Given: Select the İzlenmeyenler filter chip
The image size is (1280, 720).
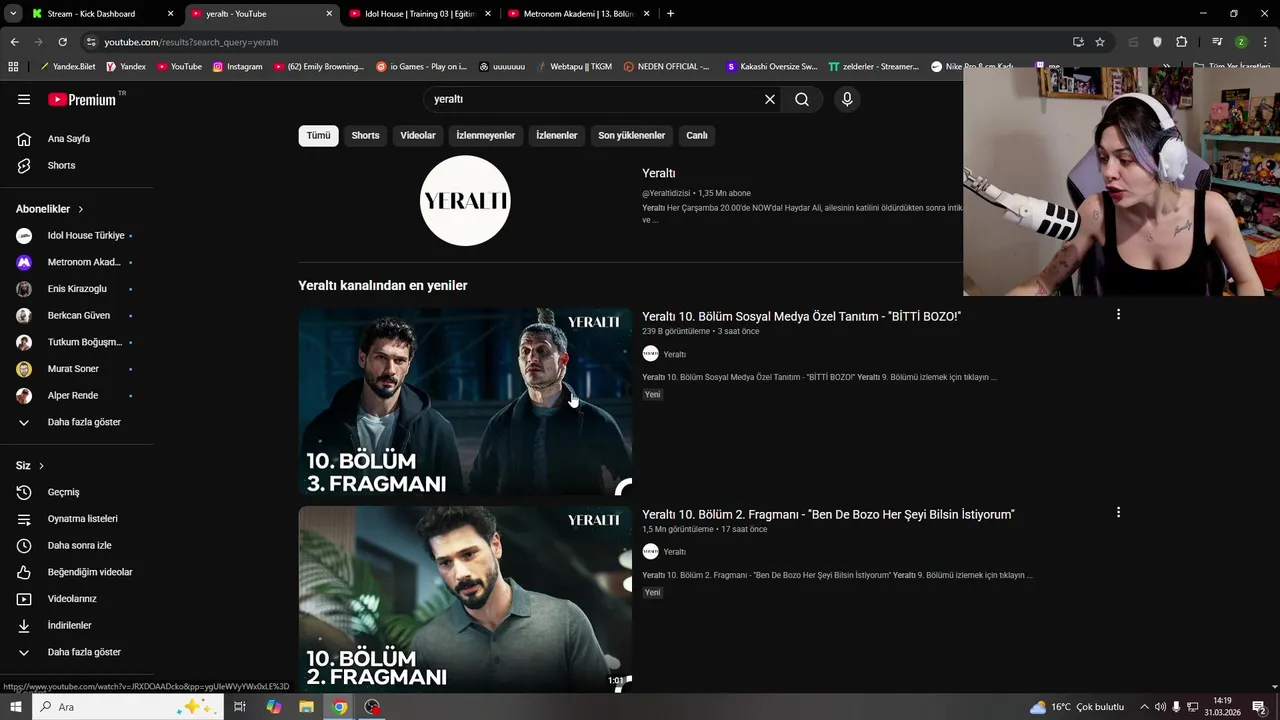Looking at the screenshot, I should (x=486, y=136).
